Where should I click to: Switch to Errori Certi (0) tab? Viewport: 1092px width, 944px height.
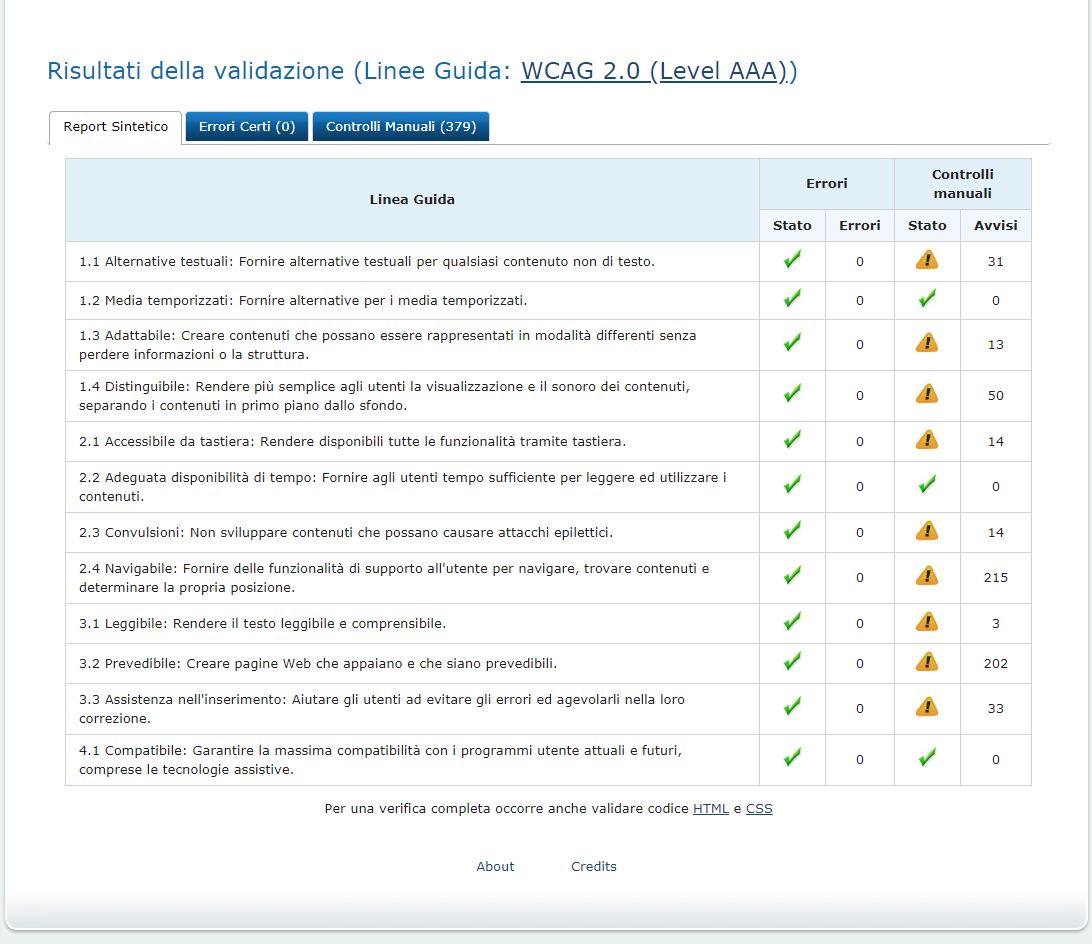[x=247, y=127]
